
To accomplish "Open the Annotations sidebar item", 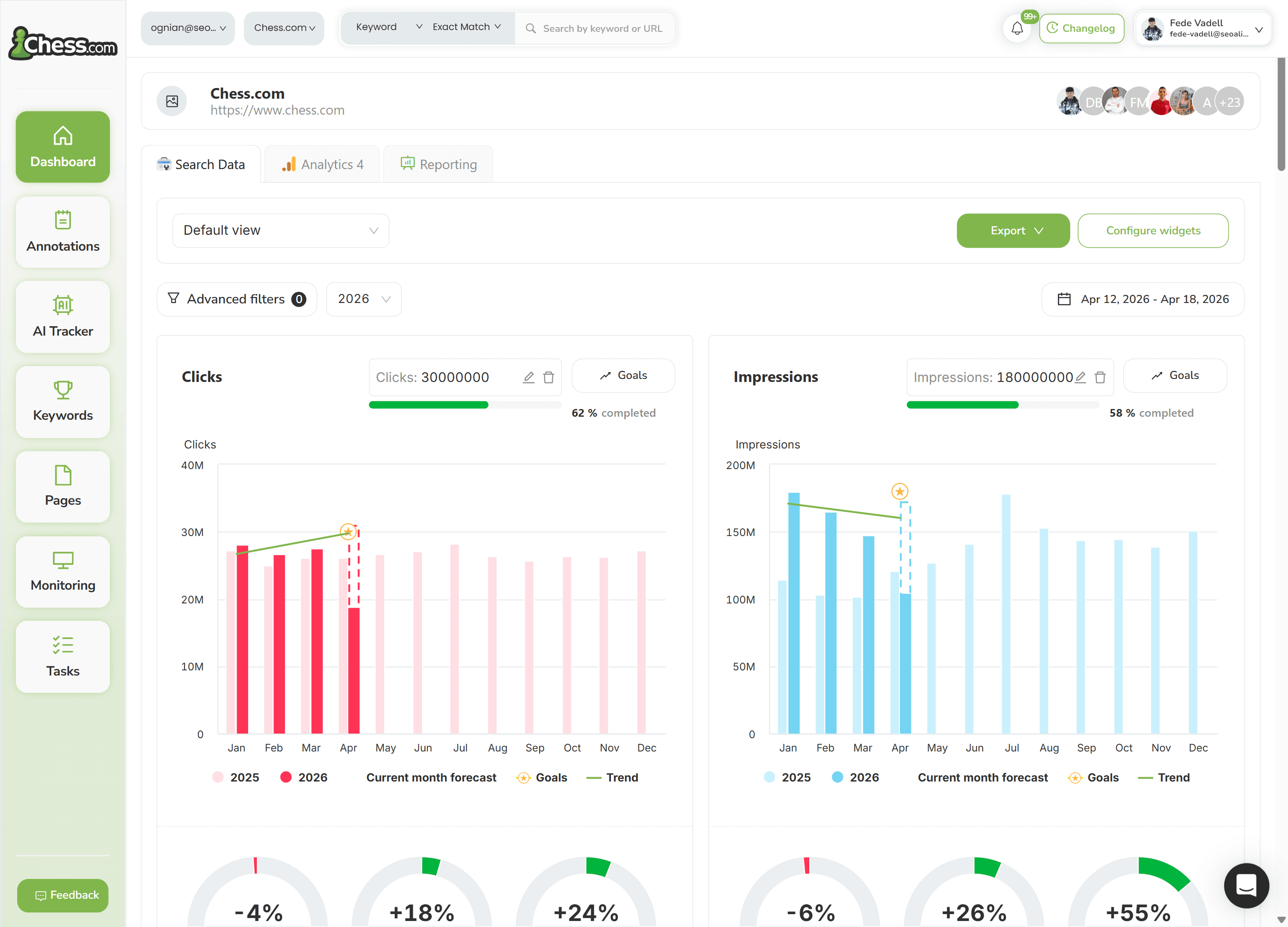I will point(63,232).
